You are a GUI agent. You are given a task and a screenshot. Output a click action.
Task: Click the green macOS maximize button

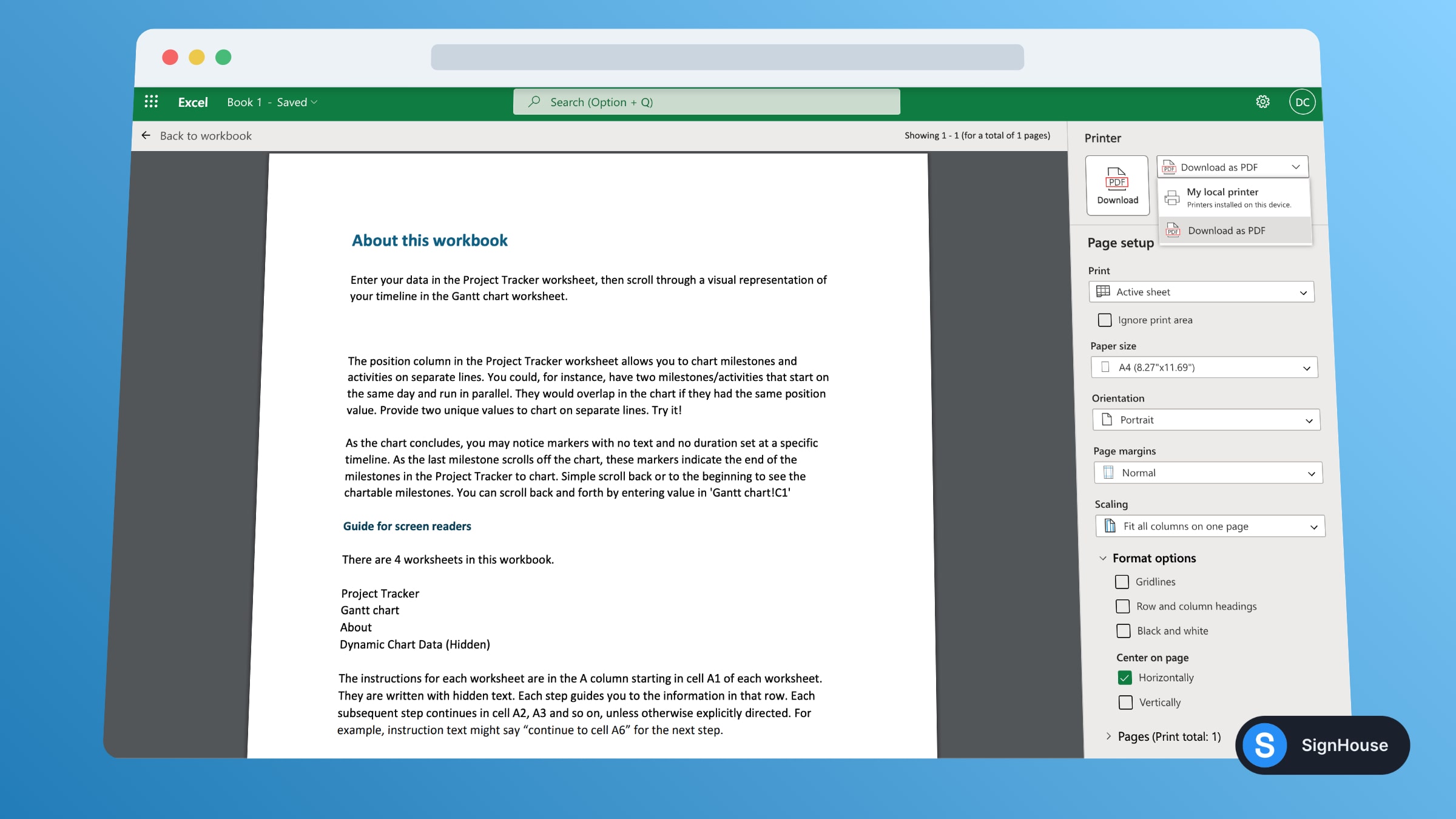[x=223, y=57]
